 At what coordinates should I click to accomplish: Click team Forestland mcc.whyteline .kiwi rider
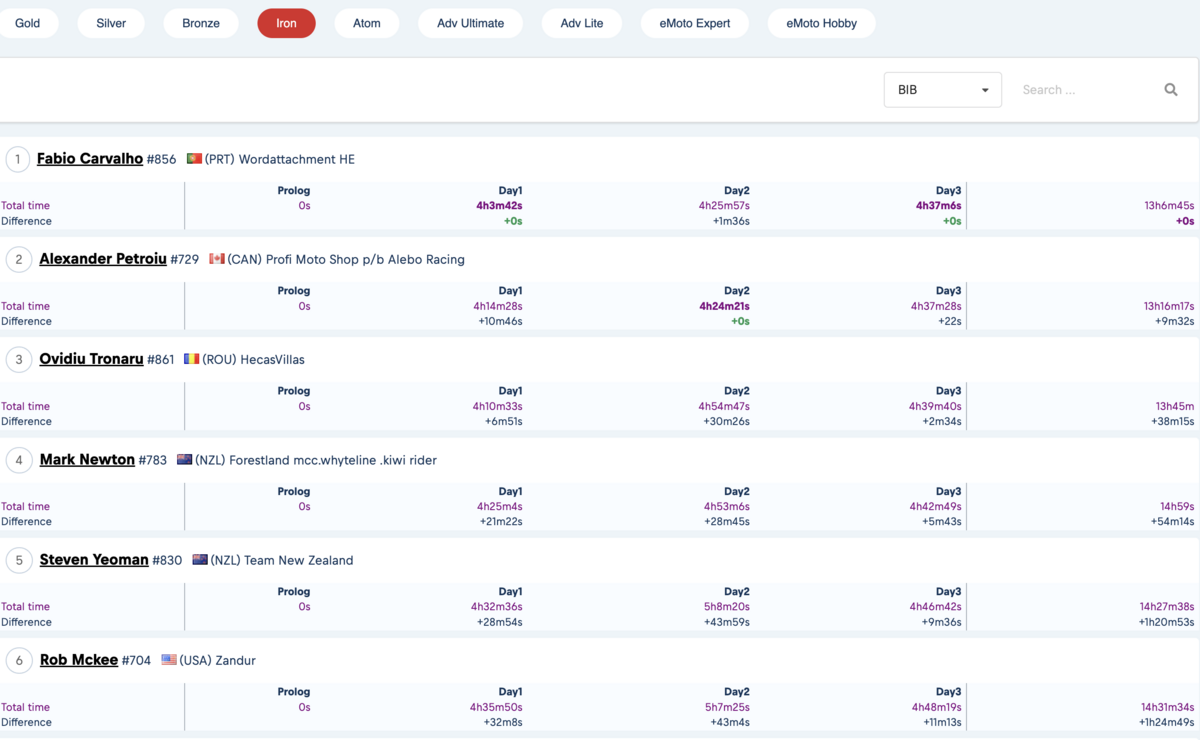pos(333,461)
